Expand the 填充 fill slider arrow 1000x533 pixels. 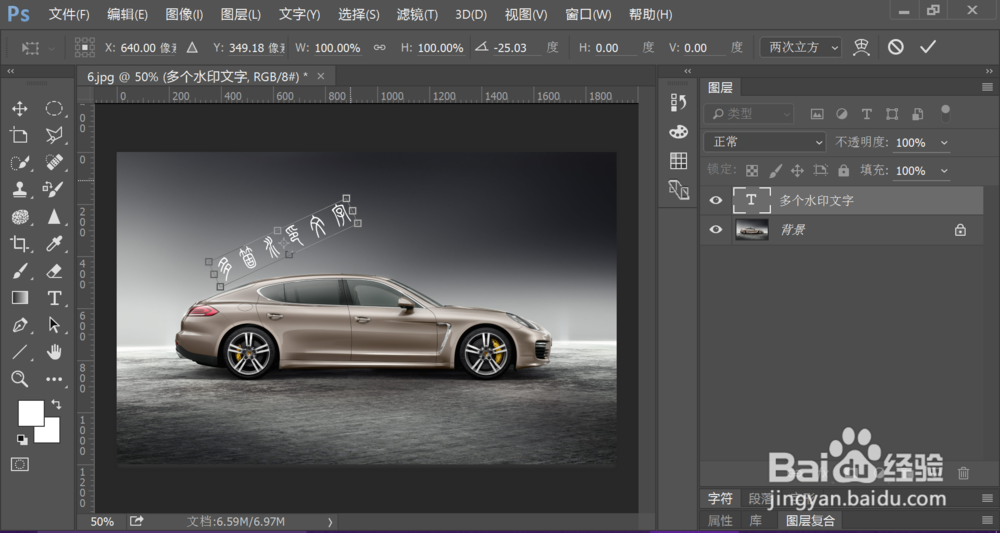(945, 171)
